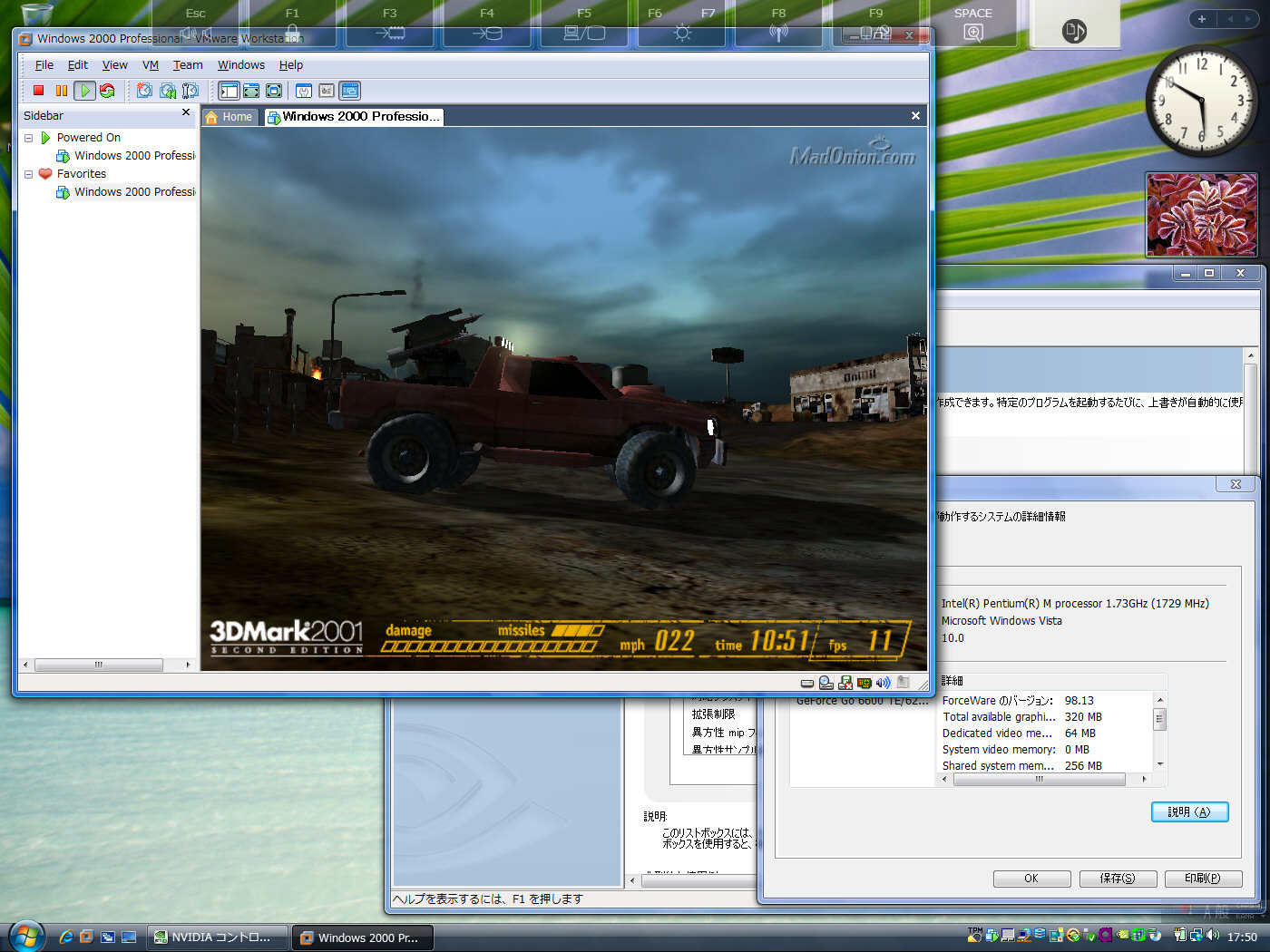Image resolution: width=1270 pixels, height=952 pixels.
Task: Click the 説明(A) button
Action: click(x=1189, y=812)
